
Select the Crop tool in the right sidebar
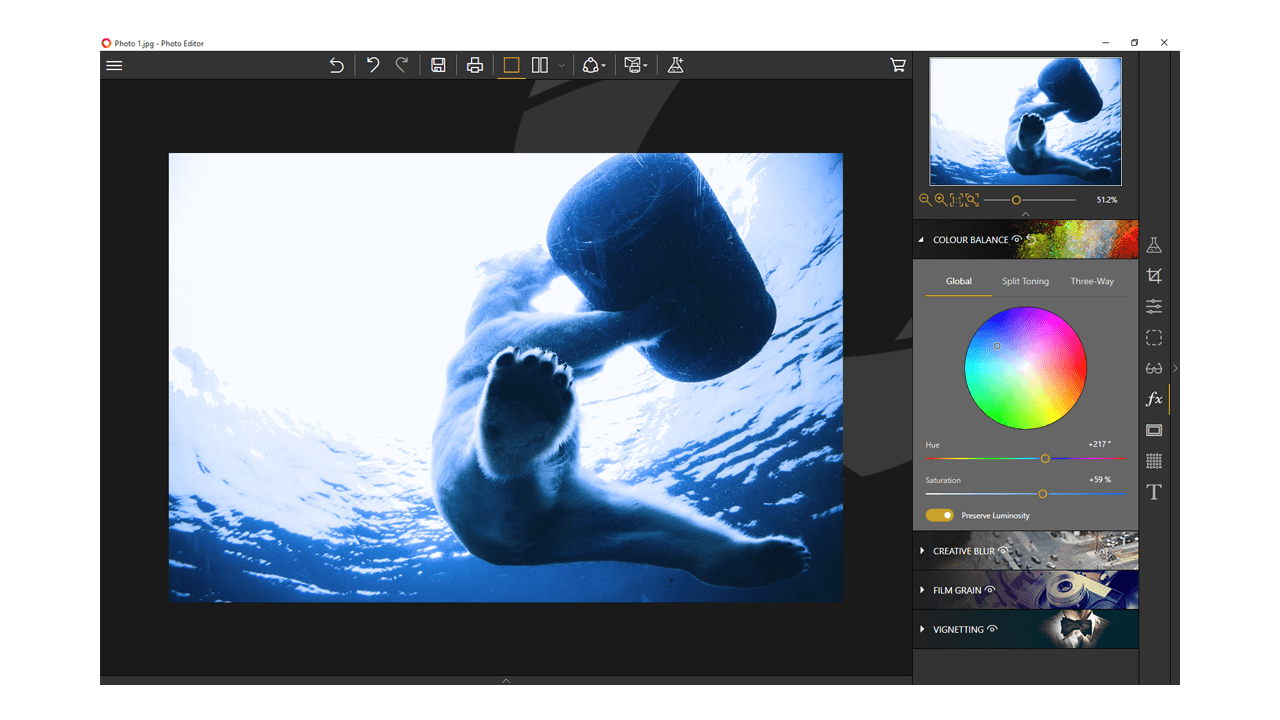pyautogui.click(x=1154, y=277)
